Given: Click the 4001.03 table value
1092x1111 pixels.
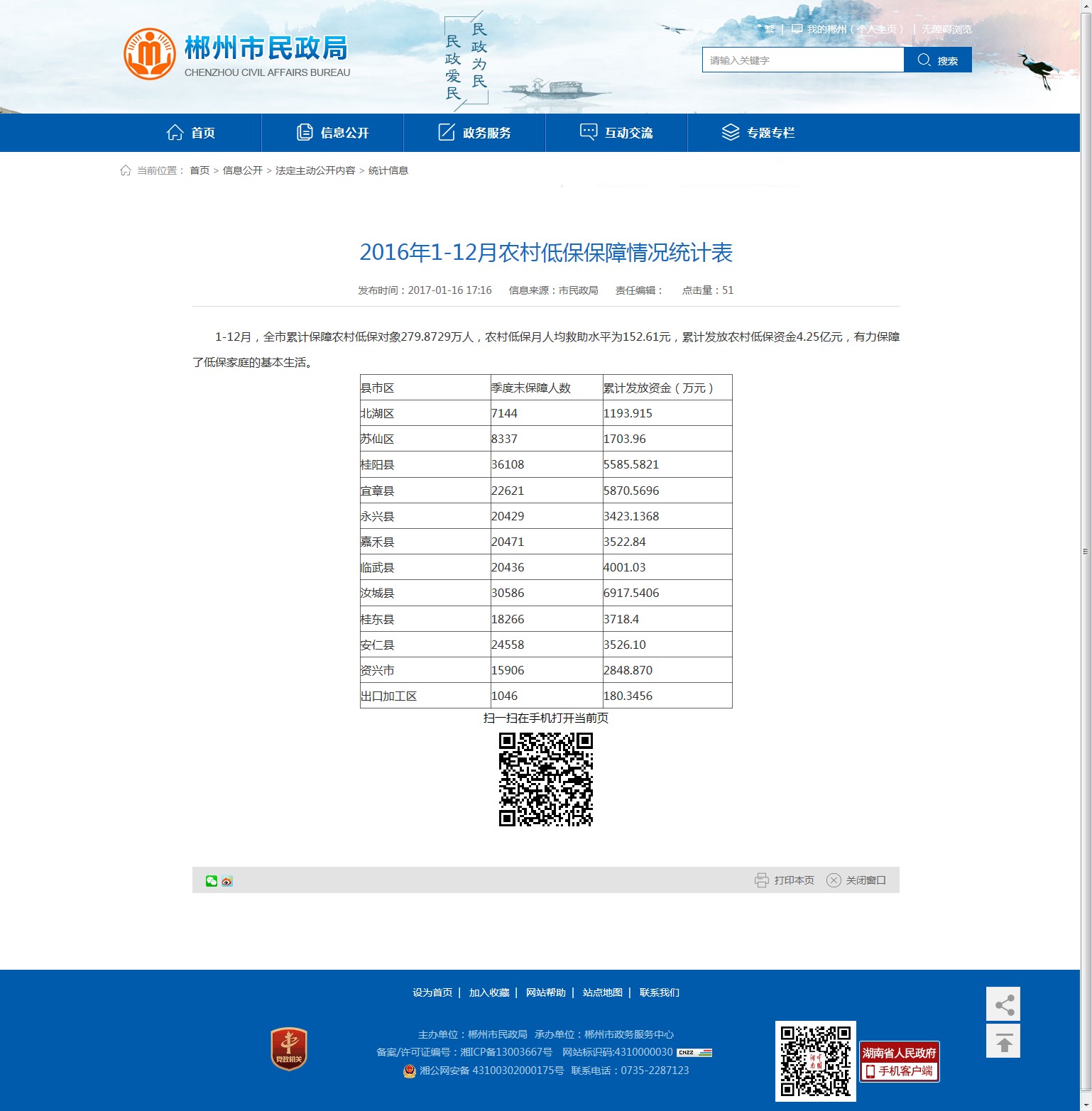Looking at the screenshot, I should (x=625, y=567).
